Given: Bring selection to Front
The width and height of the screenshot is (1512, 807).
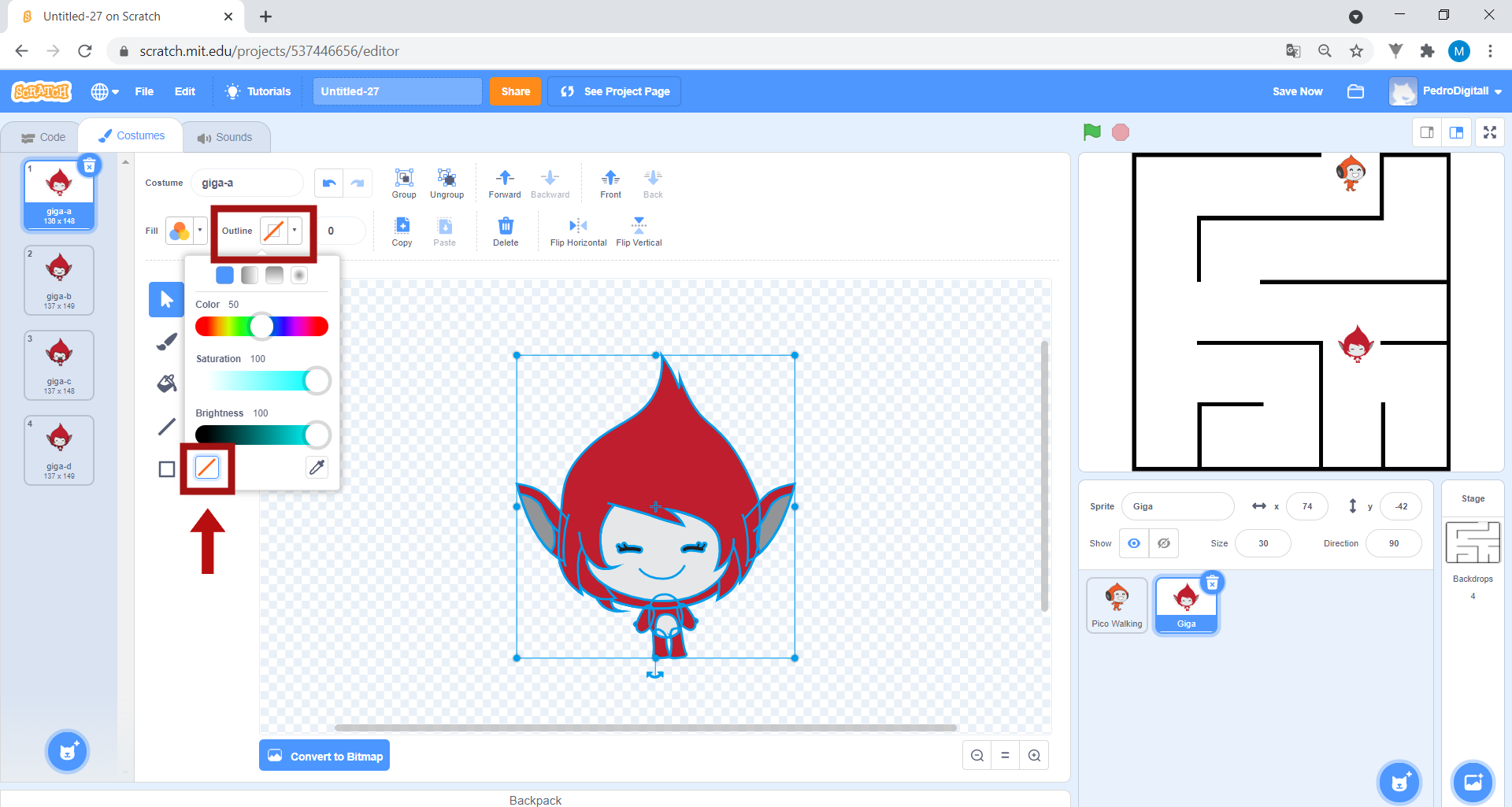Looking at the screenshot, I should tap(610, 183).
